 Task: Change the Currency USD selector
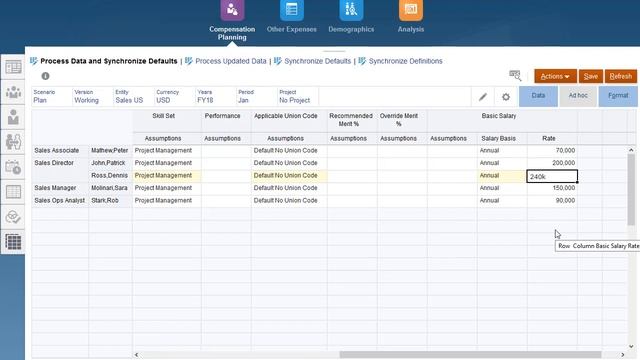click(174, 97)
